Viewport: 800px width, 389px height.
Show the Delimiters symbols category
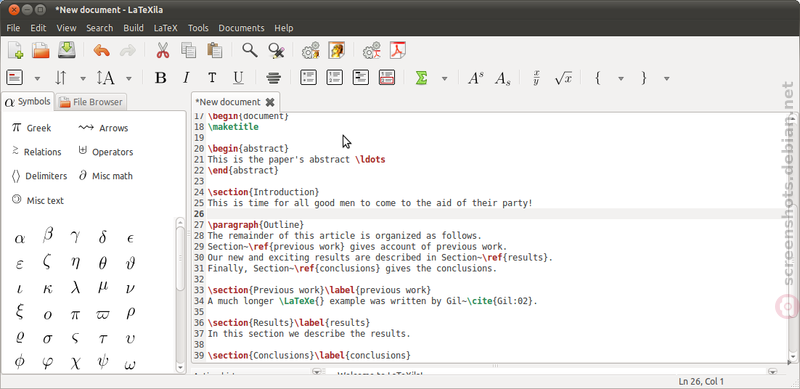tap(39, 176)
